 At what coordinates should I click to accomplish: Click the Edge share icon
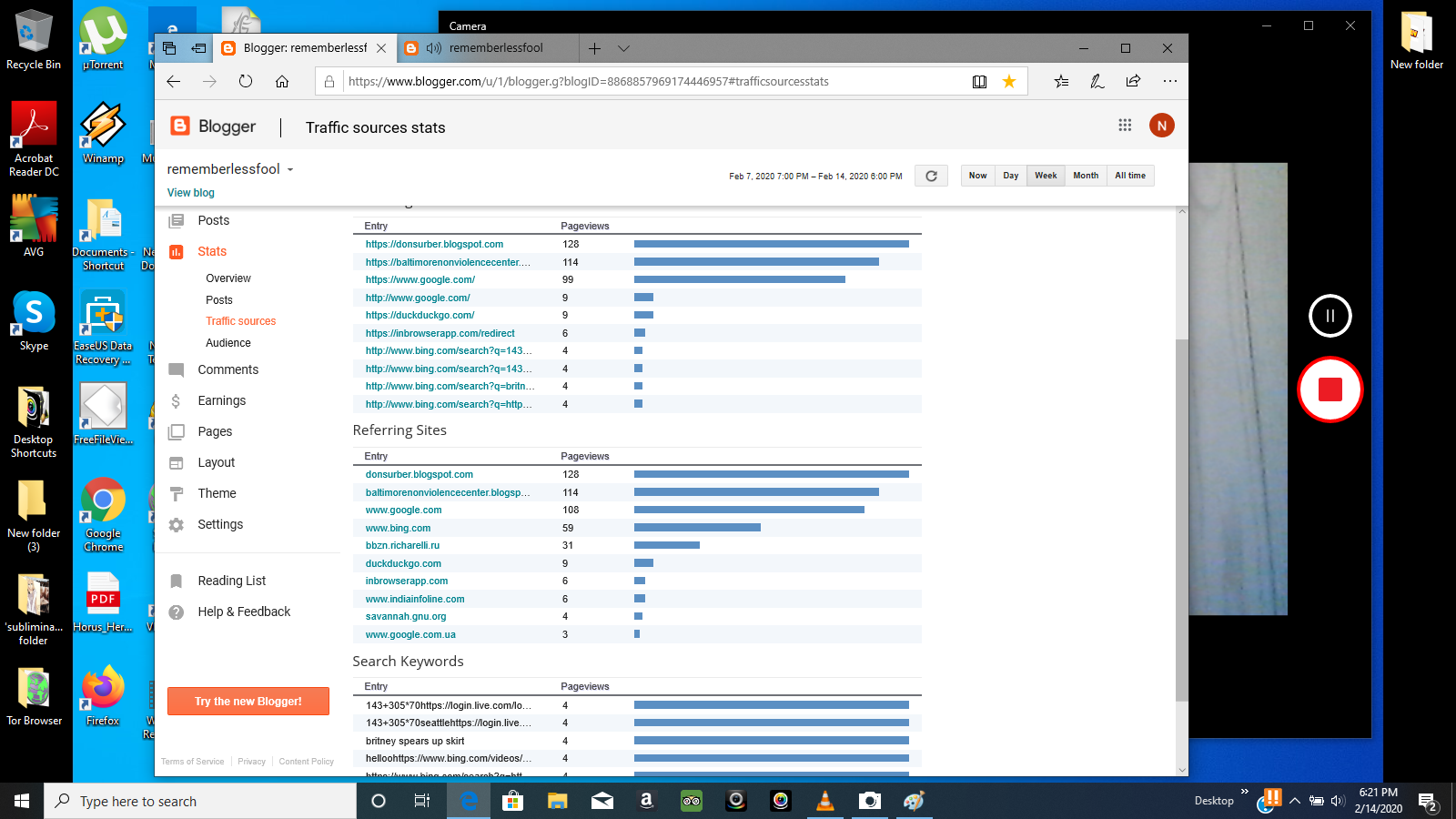pyautogui.click(x=1133, y=81)
